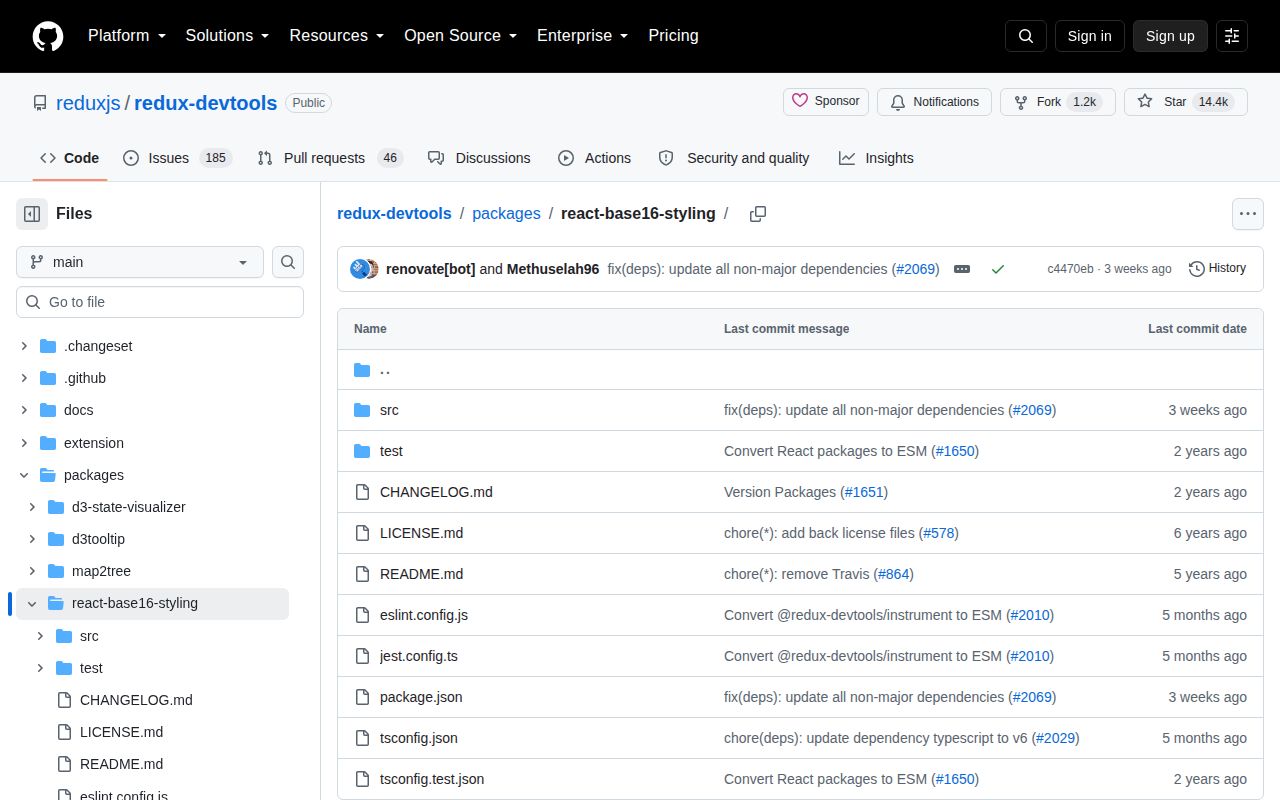Open LICENSE.md in the sidebar tree

point(121,732)
